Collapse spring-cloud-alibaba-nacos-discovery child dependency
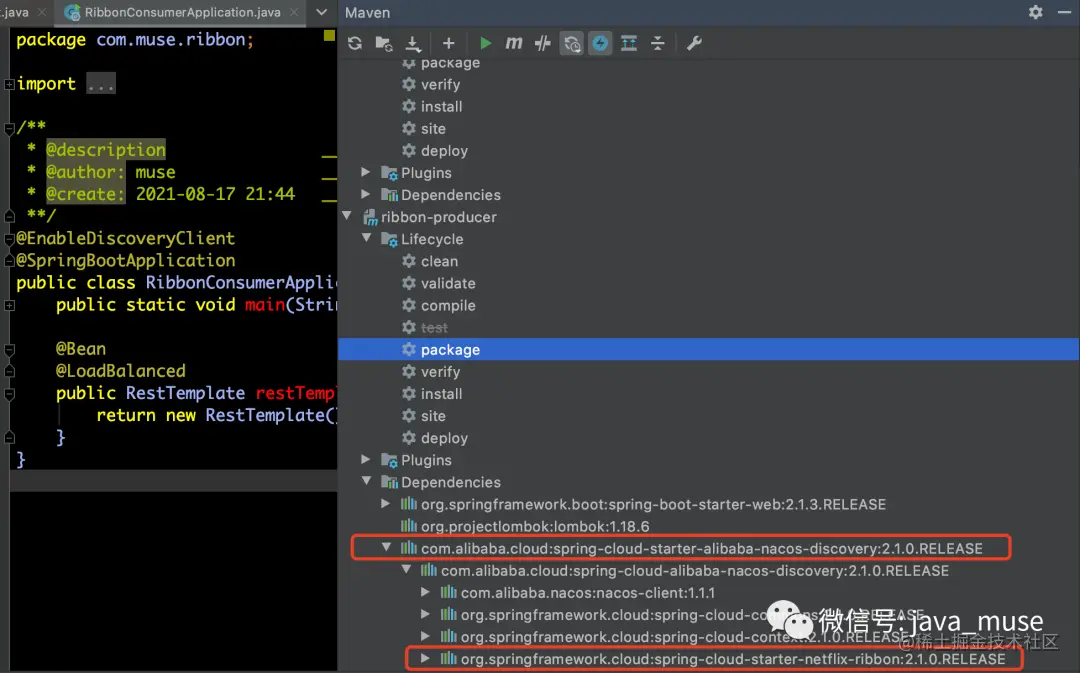Viewport: 1080px width, 673px height. (406, 570)
